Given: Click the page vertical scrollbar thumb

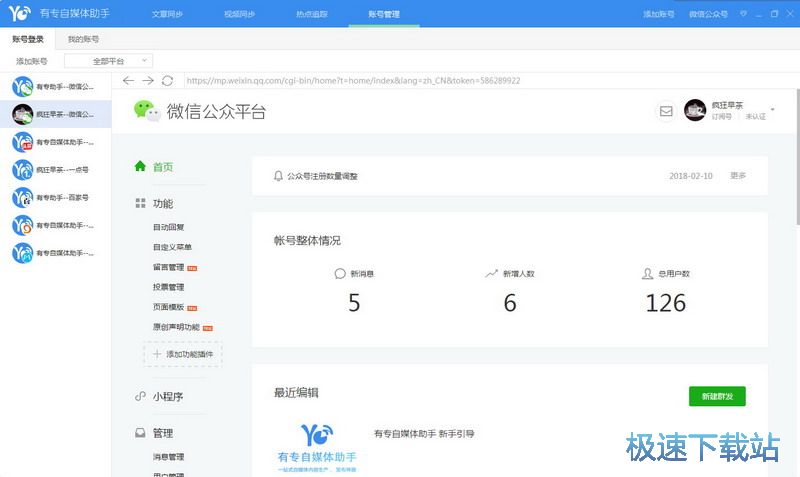Looking at the screenshot, I should (798, 157).
